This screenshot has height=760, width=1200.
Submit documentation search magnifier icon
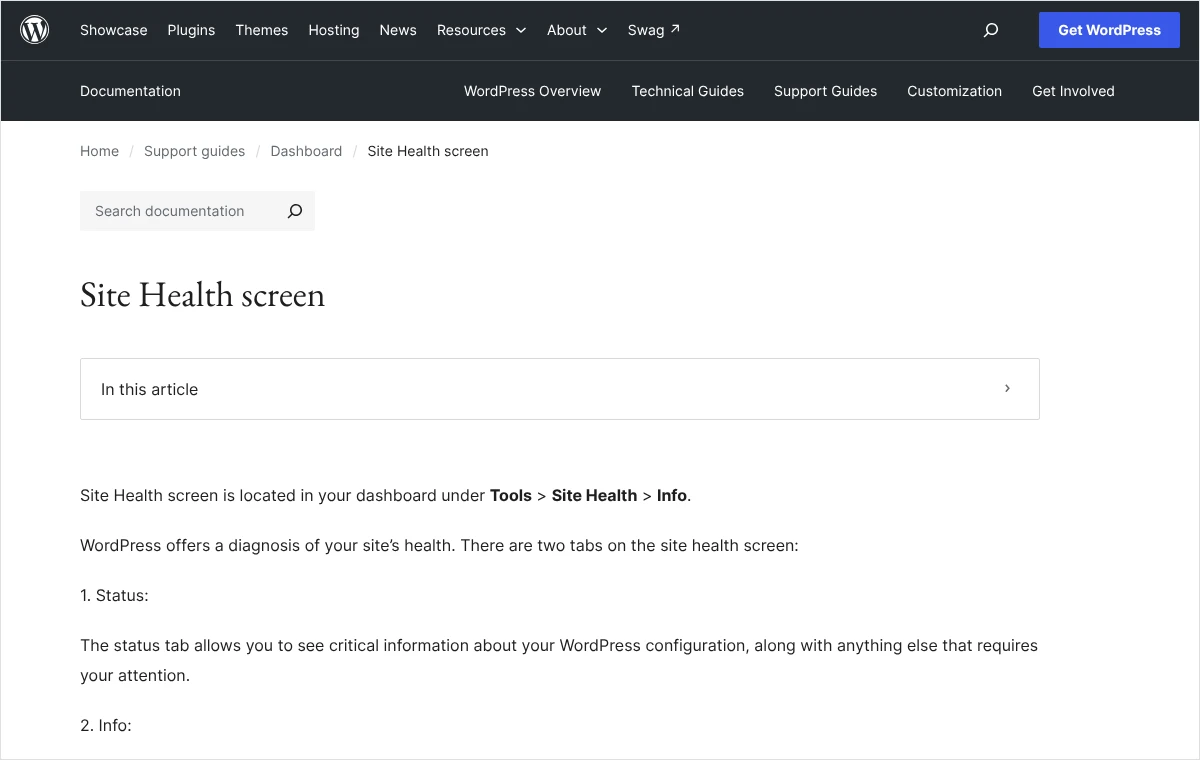click(295, 211)
